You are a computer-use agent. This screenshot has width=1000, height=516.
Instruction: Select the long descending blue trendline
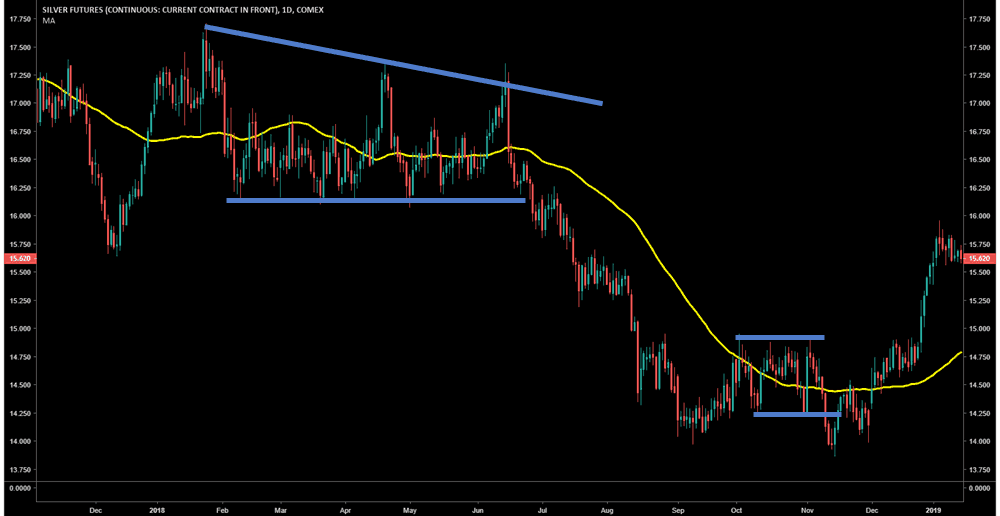pyautogui.click(x=403, y=64)
